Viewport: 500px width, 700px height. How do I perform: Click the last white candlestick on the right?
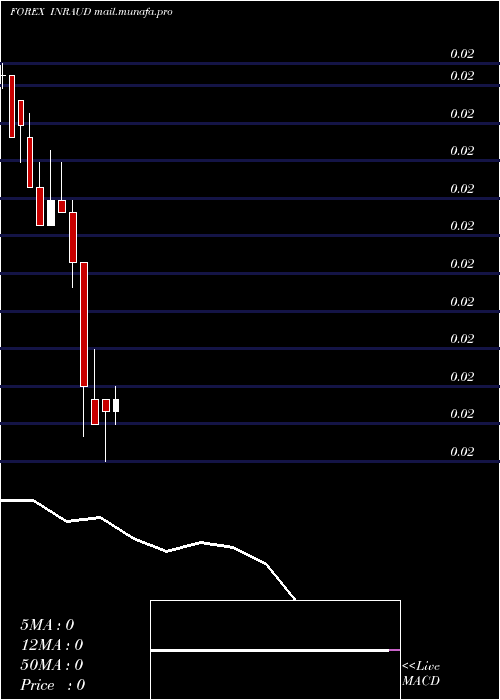click(116, 405)
